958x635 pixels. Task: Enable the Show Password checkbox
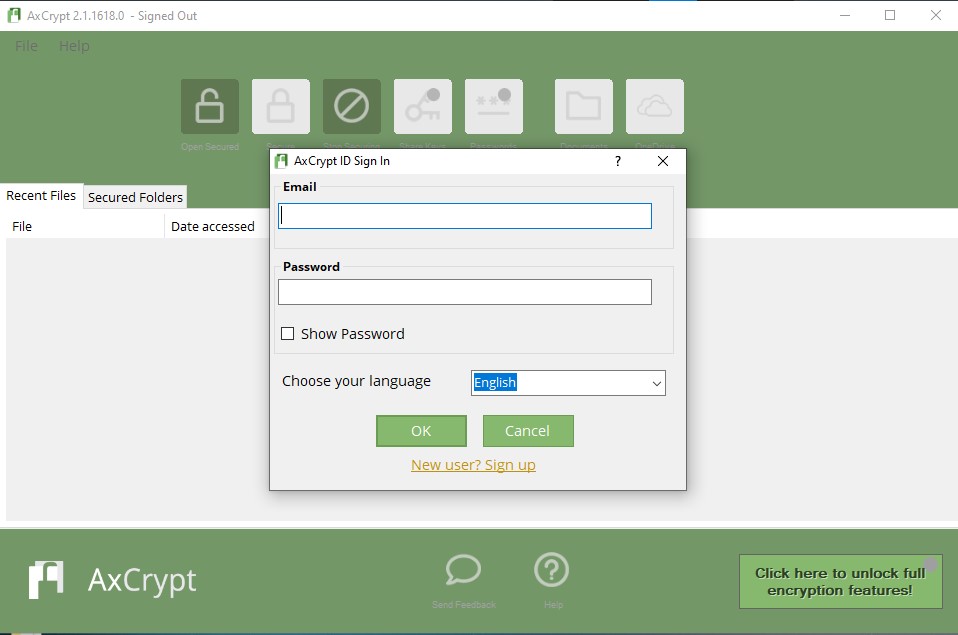point(287,334)
